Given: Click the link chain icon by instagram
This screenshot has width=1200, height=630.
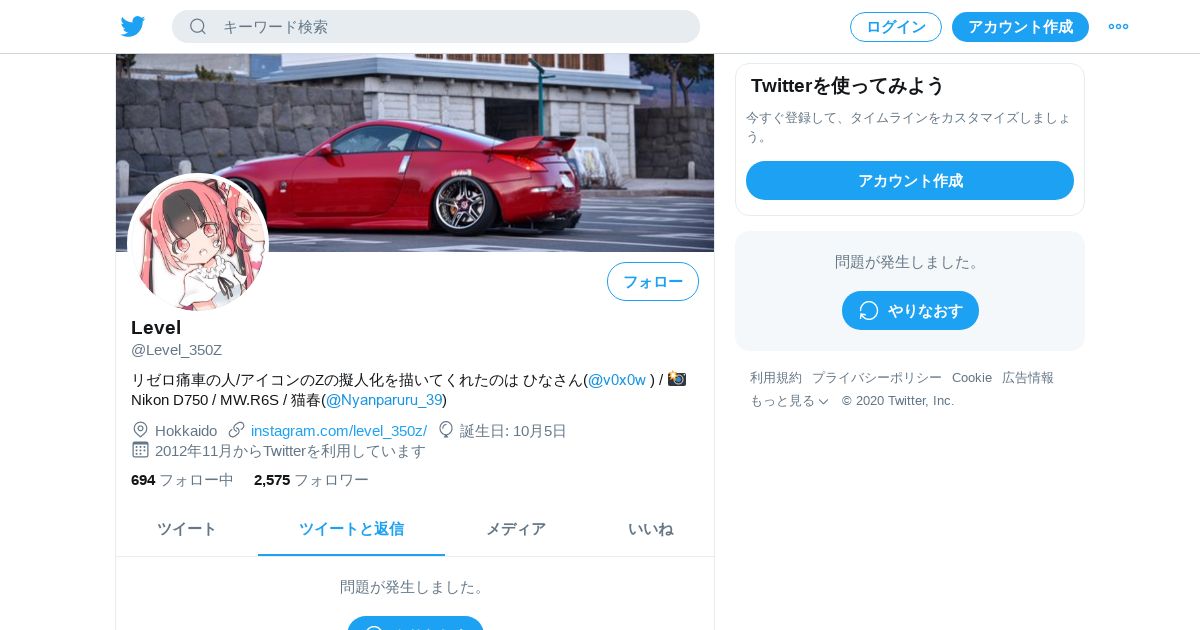Looking at the screenshot, I should click(x=237, y=430).
